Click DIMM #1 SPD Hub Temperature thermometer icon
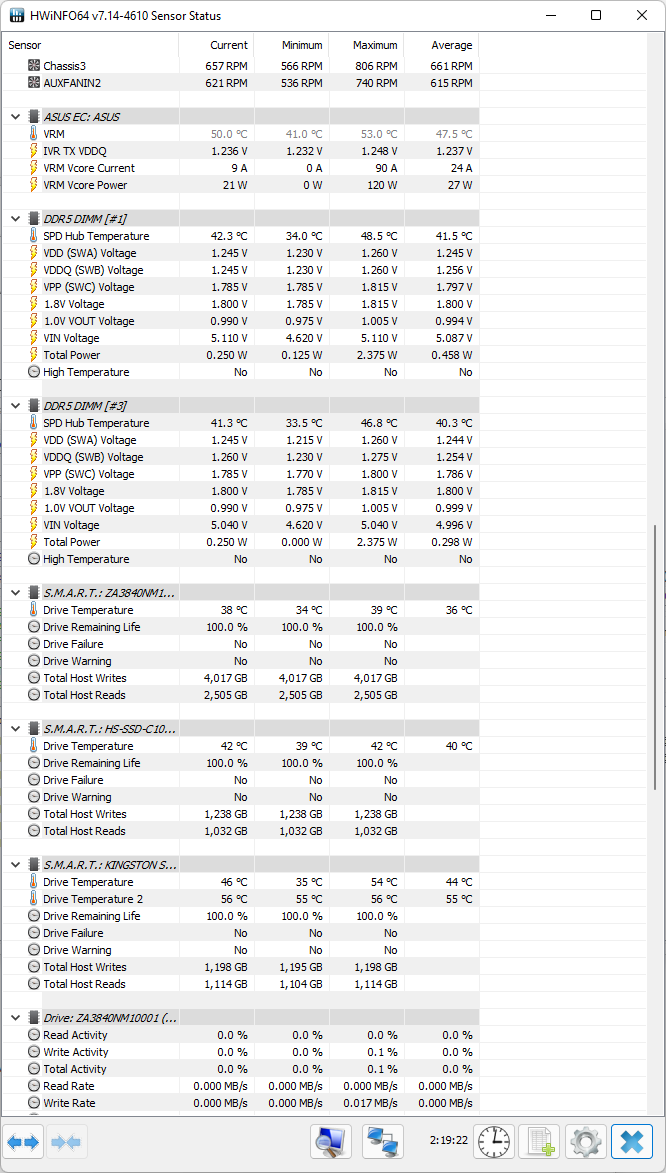 (x=34, y=236)
